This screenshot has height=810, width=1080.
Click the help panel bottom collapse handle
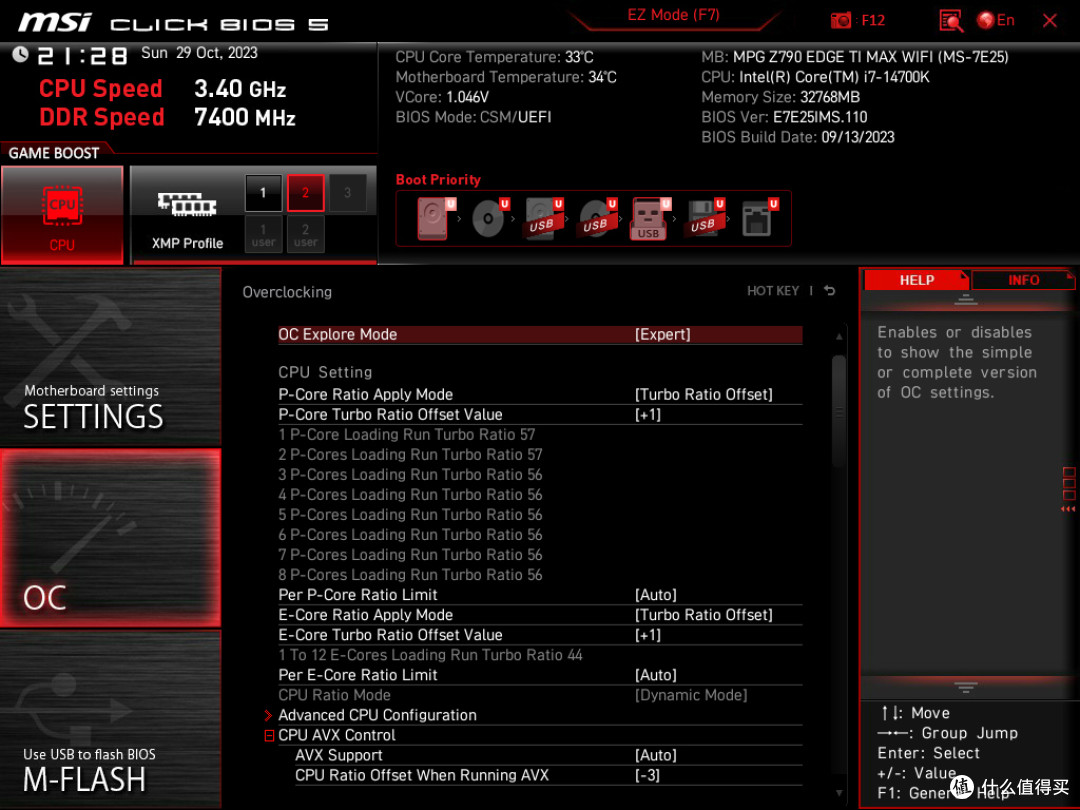point(966,687)
